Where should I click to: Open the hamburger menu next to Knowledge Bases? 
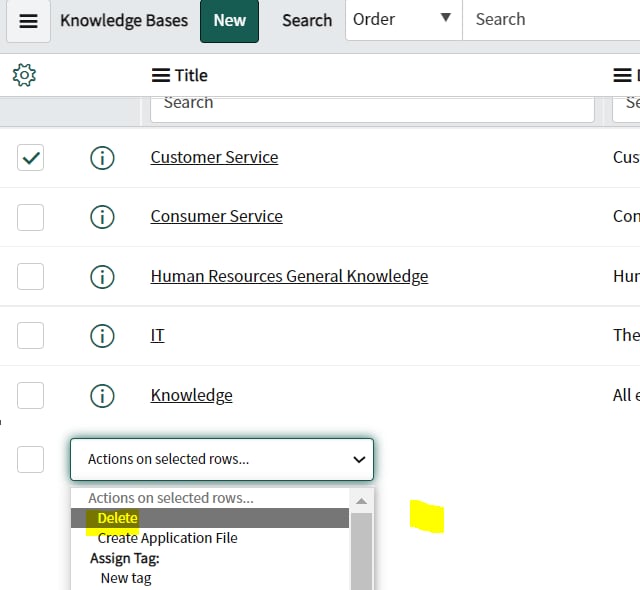click(x=28, y=21)
